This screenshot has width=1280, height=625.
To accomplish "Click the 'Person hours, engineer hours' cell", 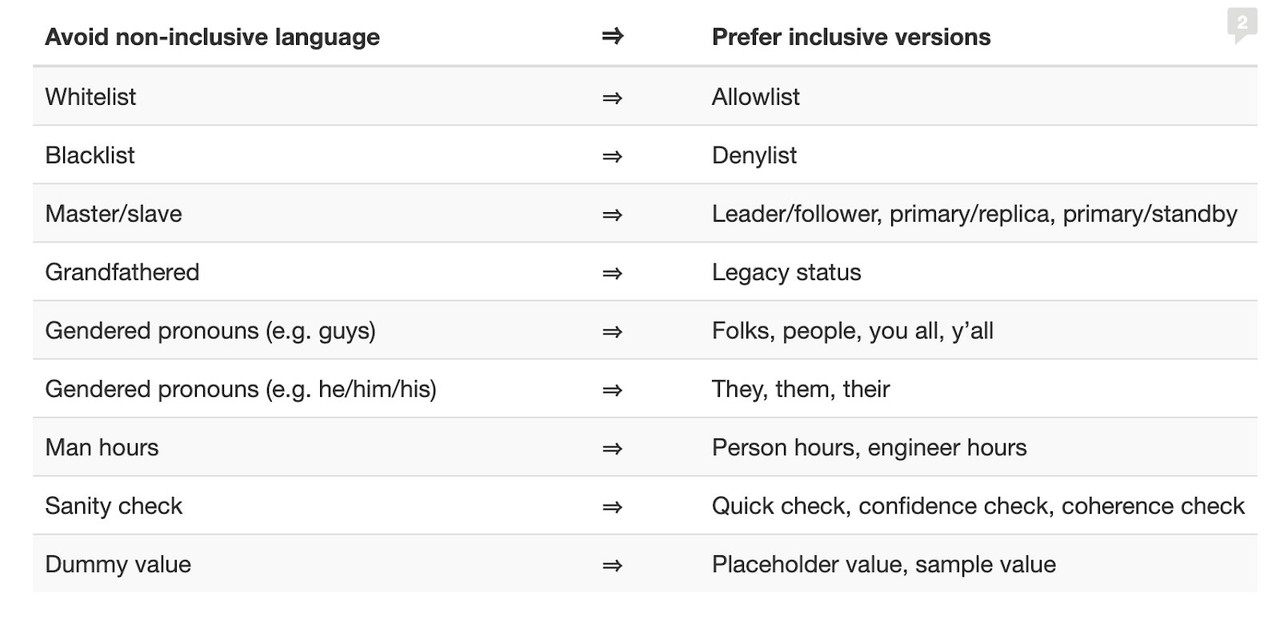I will [869, 448].
